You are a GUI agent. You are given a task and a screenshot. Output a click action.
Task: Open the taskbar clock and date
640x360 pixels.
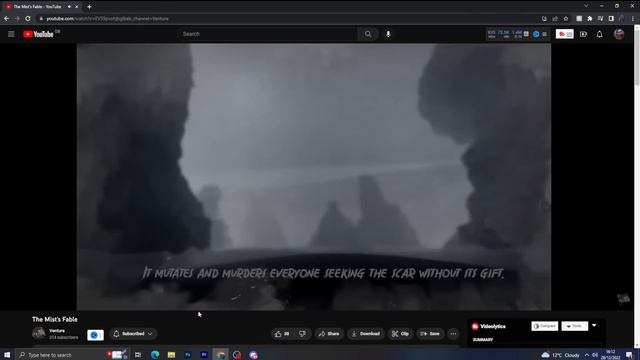point(611,355)
